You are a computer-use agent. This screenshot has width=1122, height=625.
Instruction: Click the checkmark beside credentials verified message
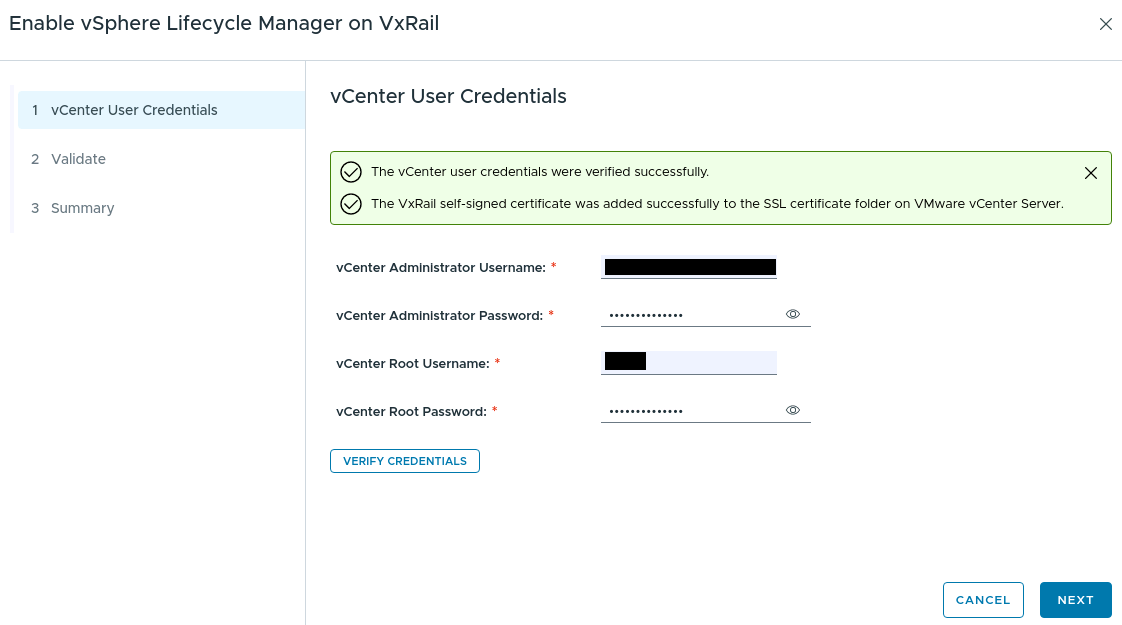pyautogui.click(x=351, y=172)
